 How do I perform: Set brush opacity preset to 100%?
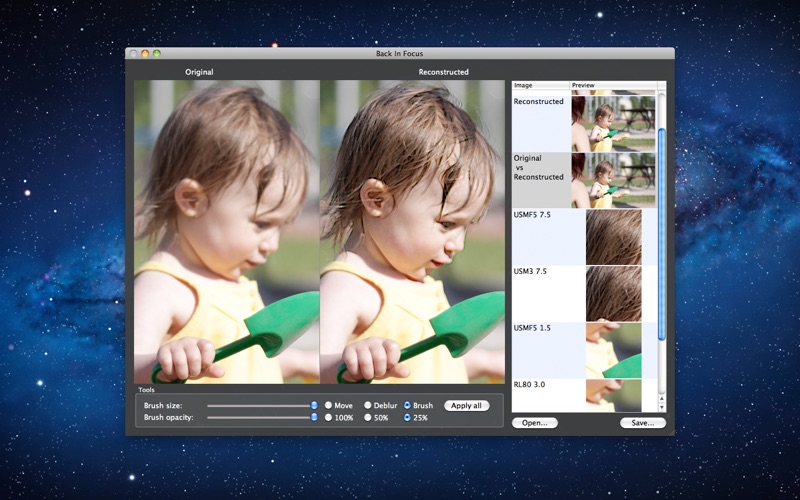point(327,417)
